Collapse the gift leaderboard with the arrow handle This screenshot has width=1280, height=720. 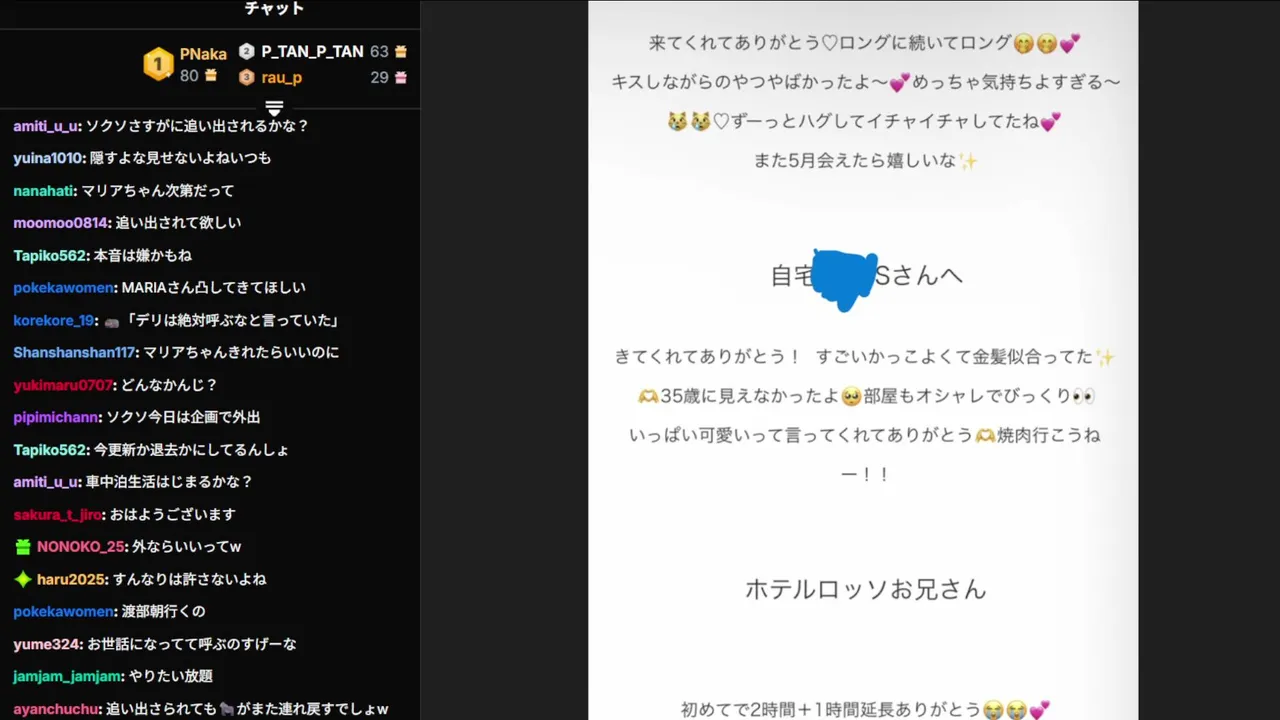pyautogui.click(x=275, y=107)
